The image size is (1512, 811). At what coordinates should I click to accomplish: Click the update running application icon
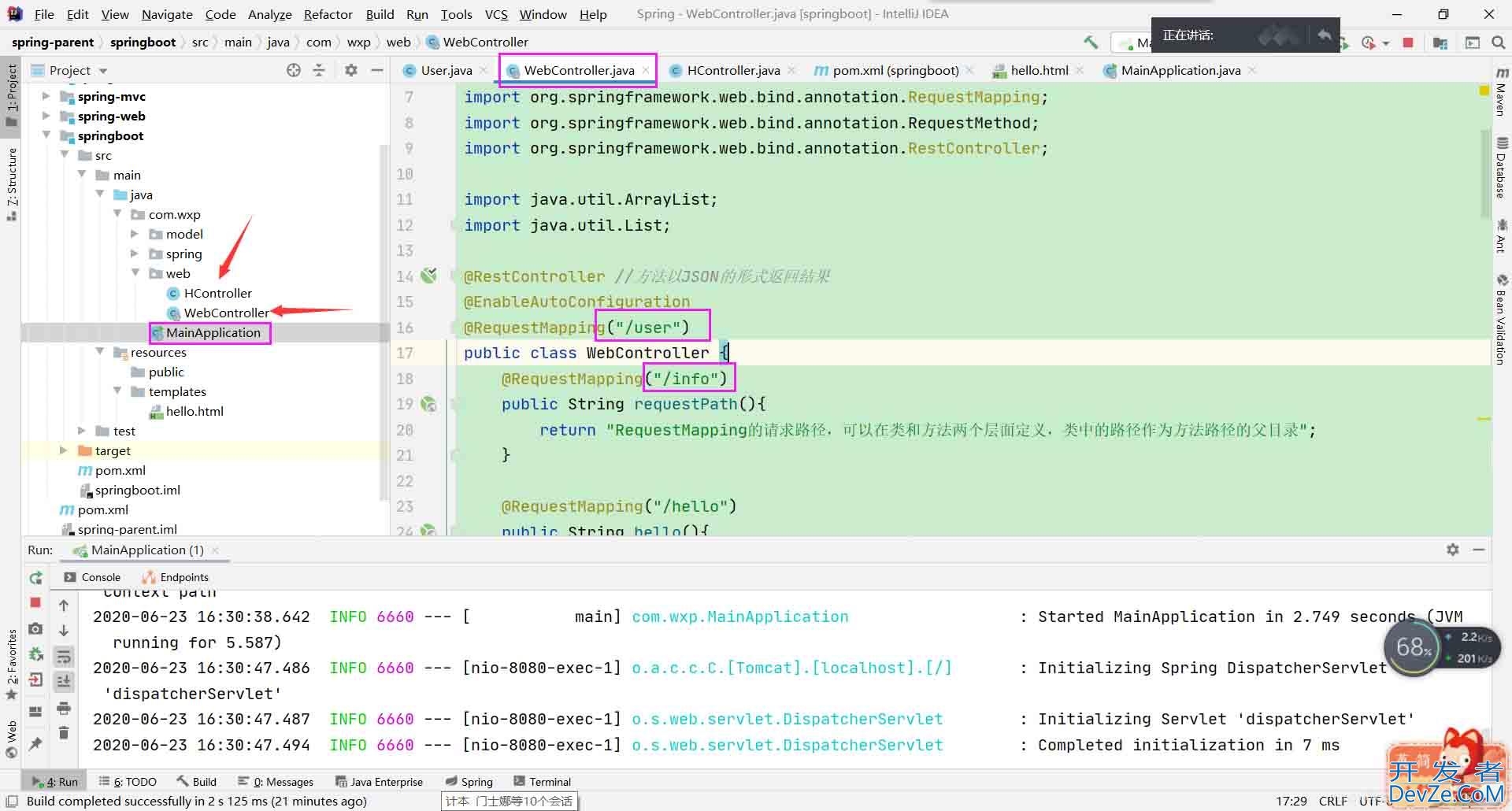(35, 654)
